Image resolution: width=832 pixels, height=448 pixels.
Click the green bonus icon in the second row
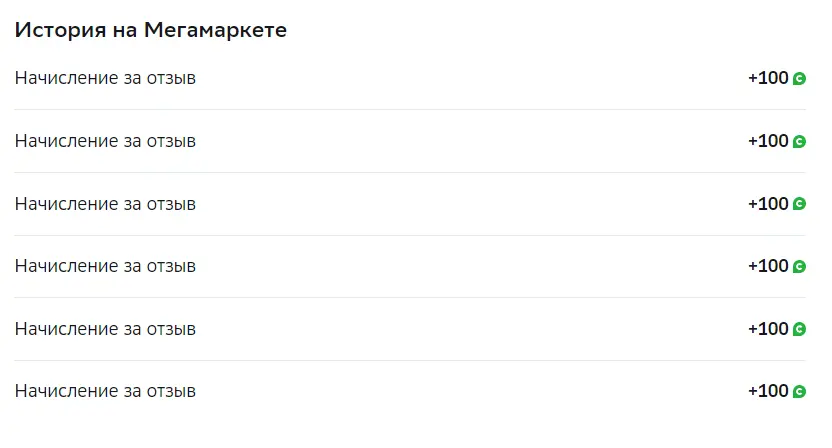click(x=799, y=142)
